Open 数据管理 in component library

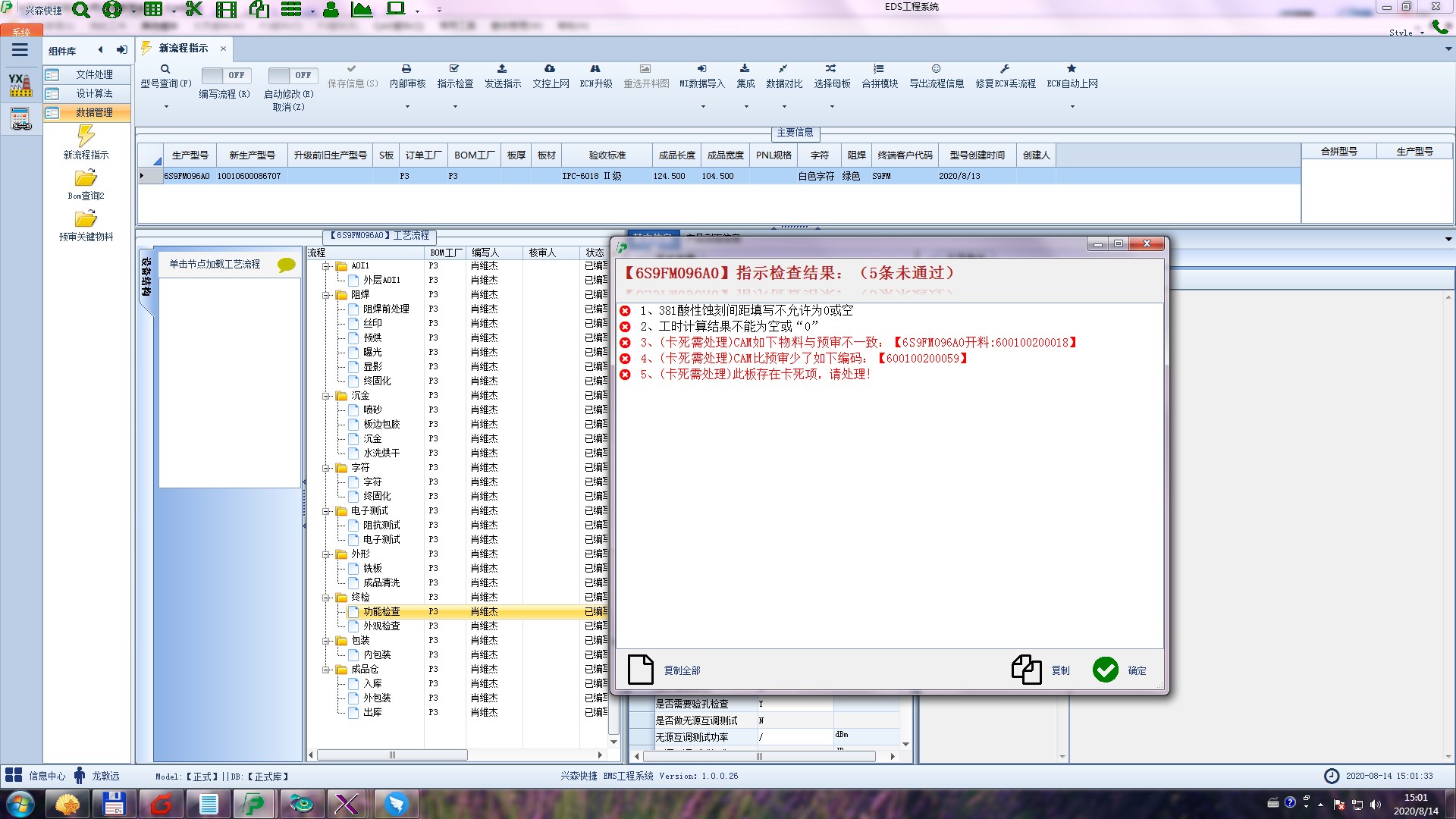94,112
